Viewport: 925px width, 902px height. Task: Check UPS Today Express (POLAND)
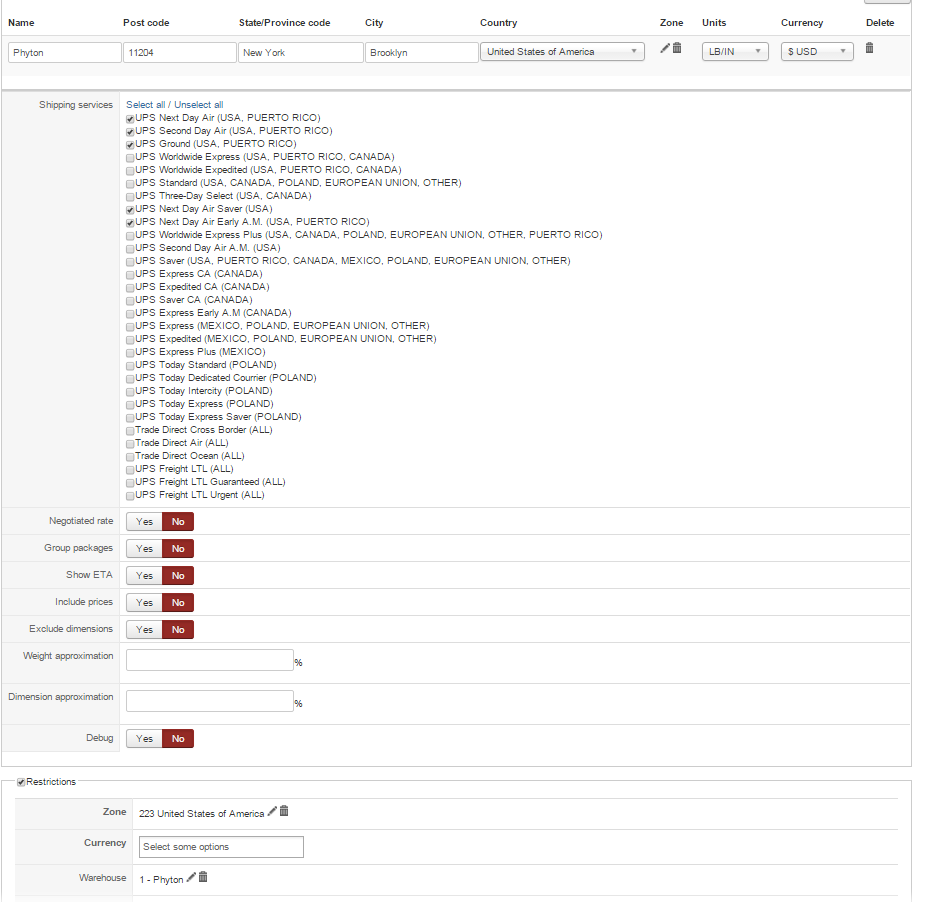tap(130, 405)
